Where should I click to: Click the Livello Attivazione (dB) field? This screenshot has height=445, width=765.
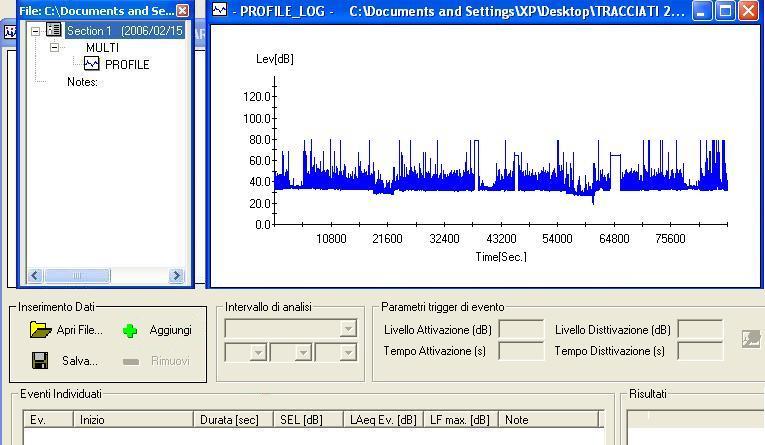521,329
